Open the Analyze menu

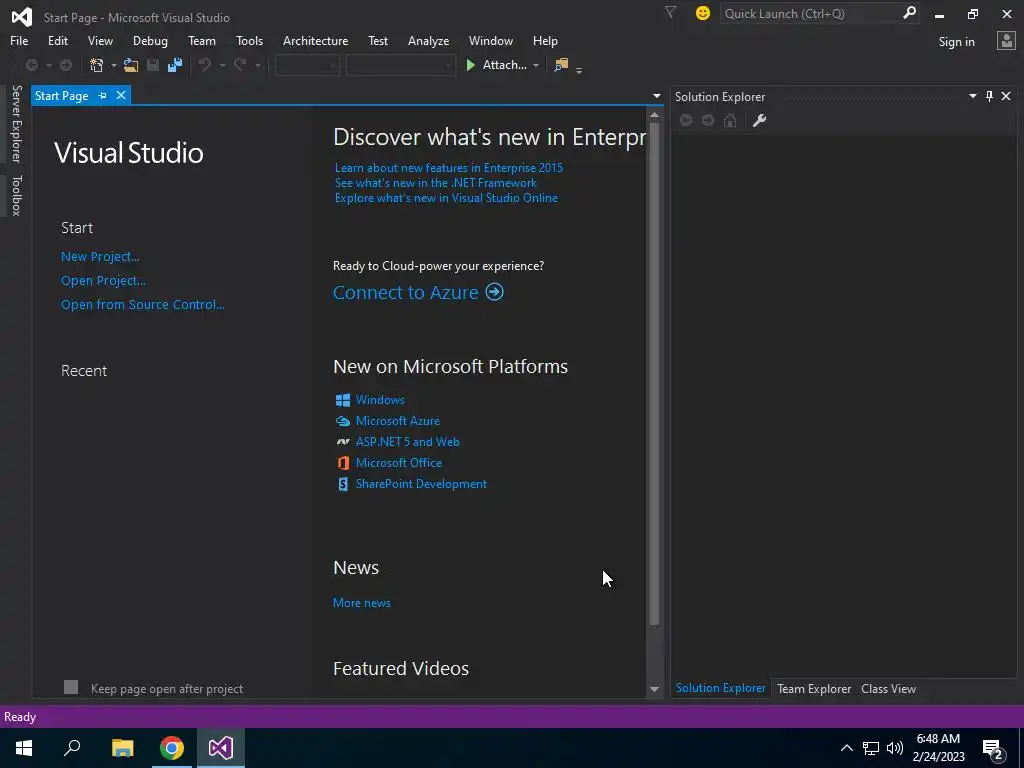(x=428, y=40)
